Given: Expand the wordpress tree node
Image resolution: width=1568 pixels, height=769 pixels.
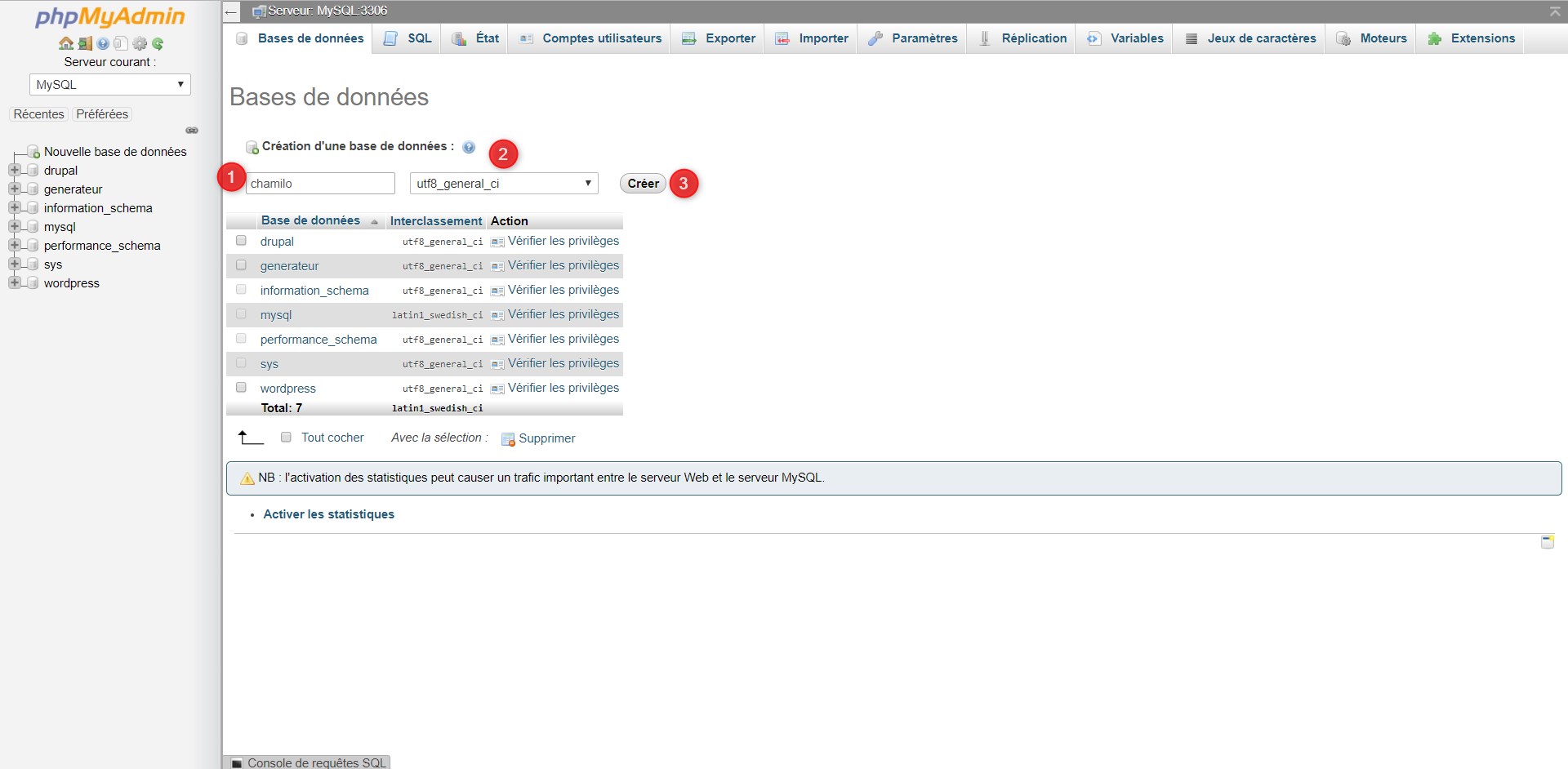Looking at the screenshot, I should (14, 282).
